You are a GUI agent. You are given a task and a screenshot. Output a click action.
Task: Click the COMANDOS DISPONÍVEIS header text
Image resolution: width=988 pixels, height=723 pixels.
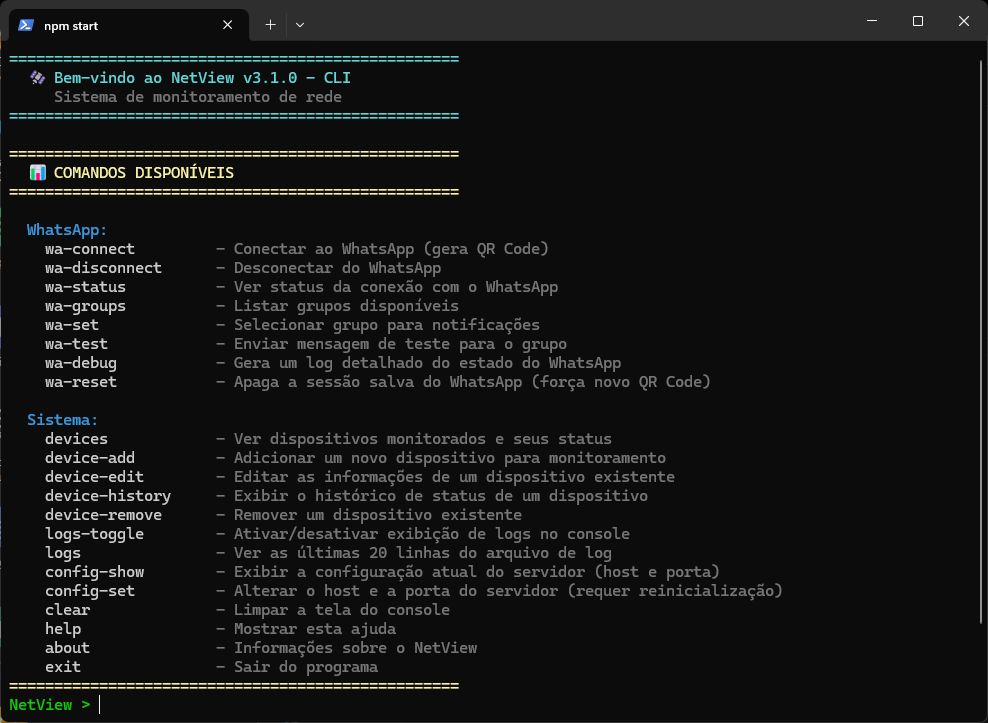[144, 173]
